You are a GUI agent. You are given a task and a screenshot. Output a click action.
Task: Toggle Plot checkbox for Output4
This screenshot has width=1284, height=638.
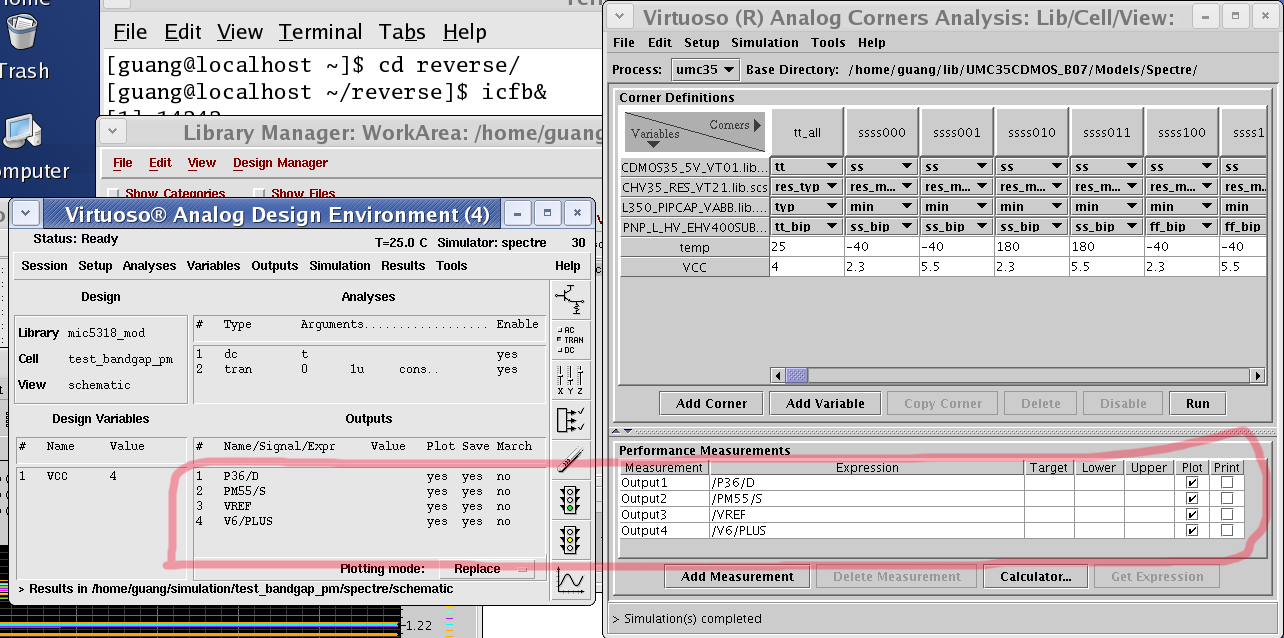[1192, 531]
